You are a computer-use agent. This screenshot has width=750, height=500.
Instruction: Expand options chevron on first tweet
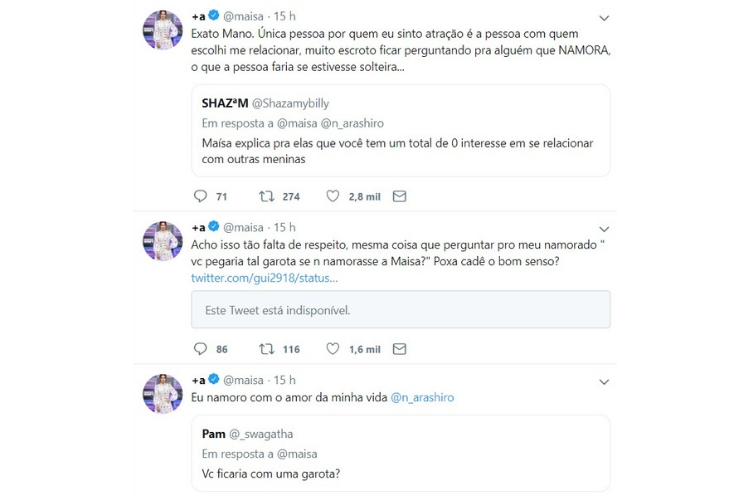tap(603, 17)
